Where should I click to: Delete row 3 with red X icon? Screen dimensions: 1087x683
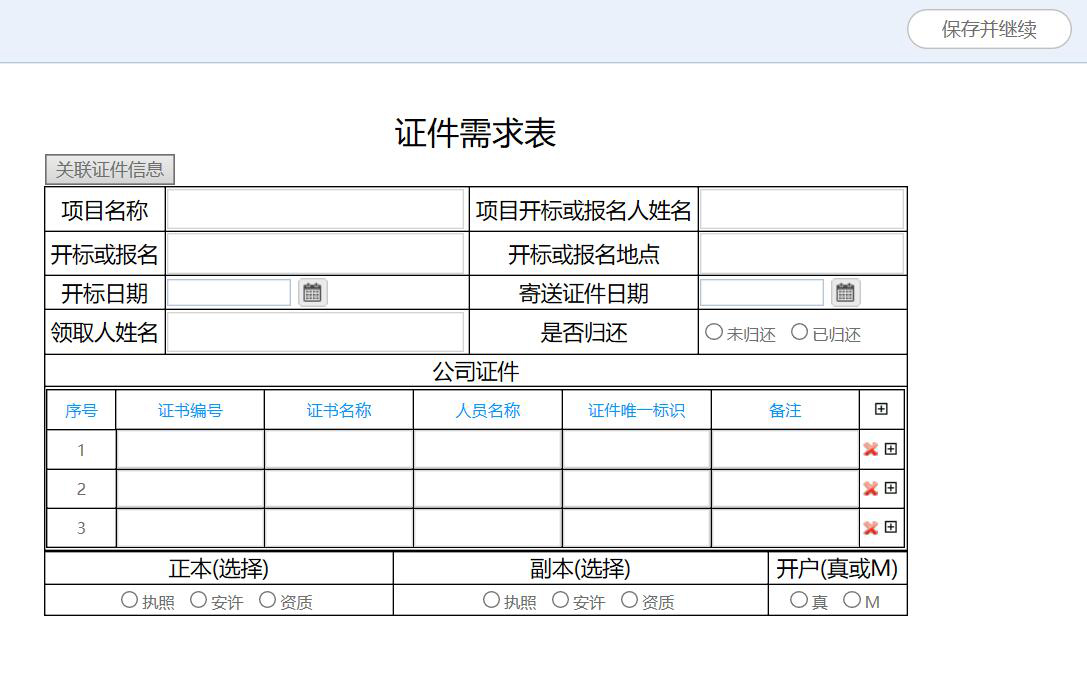870,528
